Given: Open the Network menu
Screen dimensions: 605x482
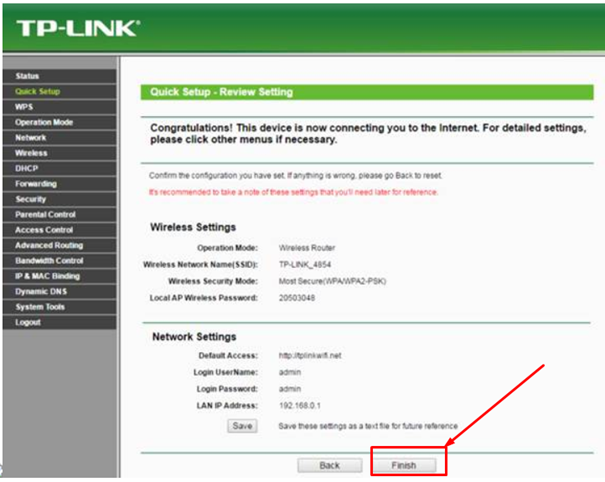Looking at the screenshot, I should (x=59, y=138).
